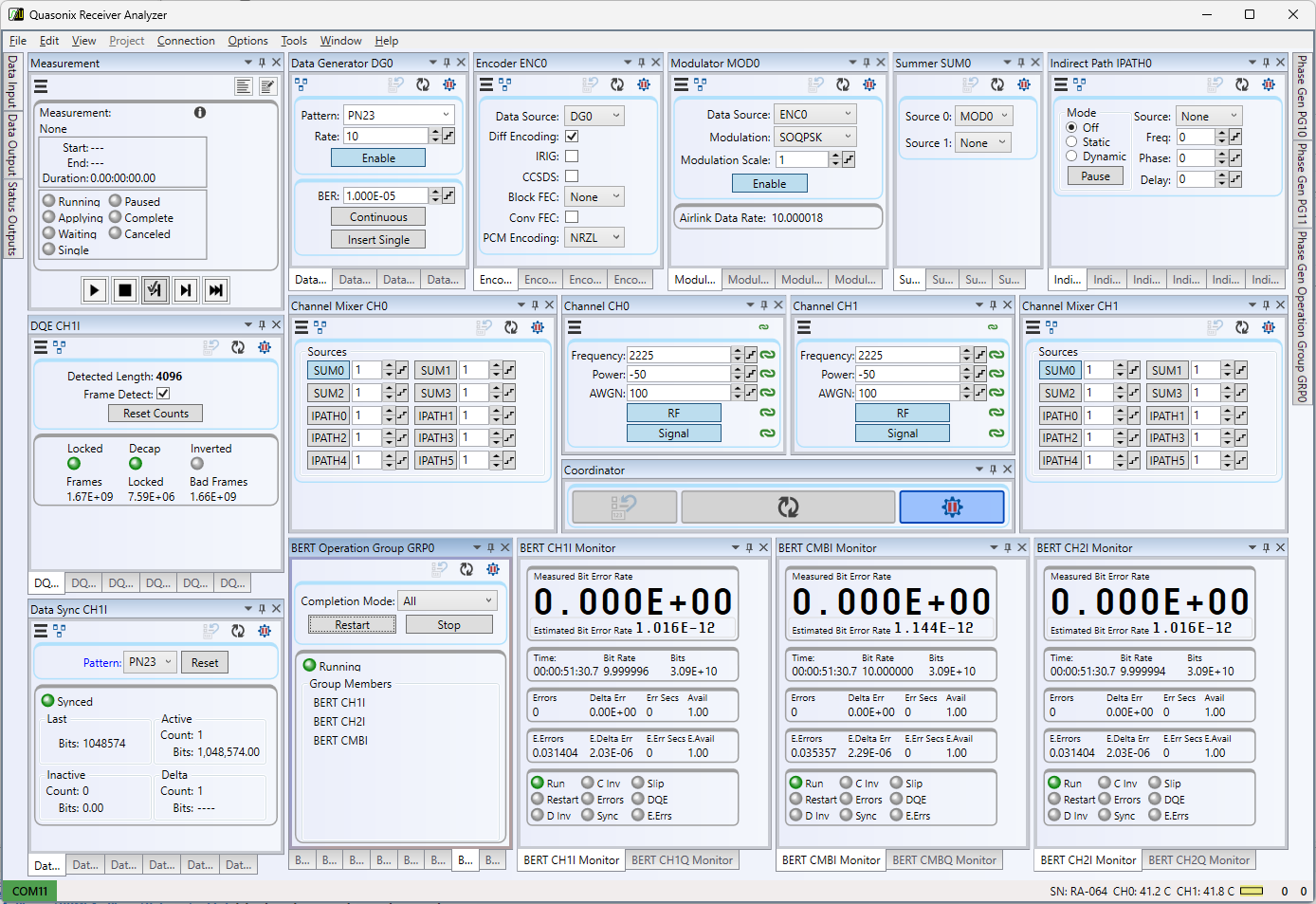Open the Encoder Data Source DG0 dropdown
This screenshot has width=1316, height=904.
tap(594, 116)
